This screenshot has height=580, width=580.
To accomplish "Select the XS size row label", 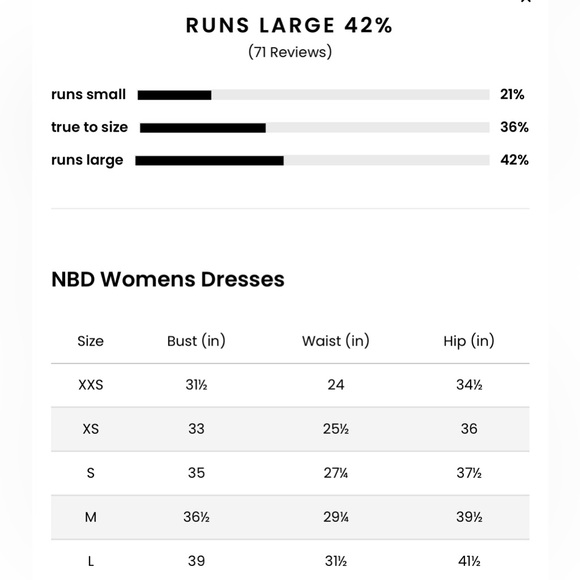I will [91, 429].
